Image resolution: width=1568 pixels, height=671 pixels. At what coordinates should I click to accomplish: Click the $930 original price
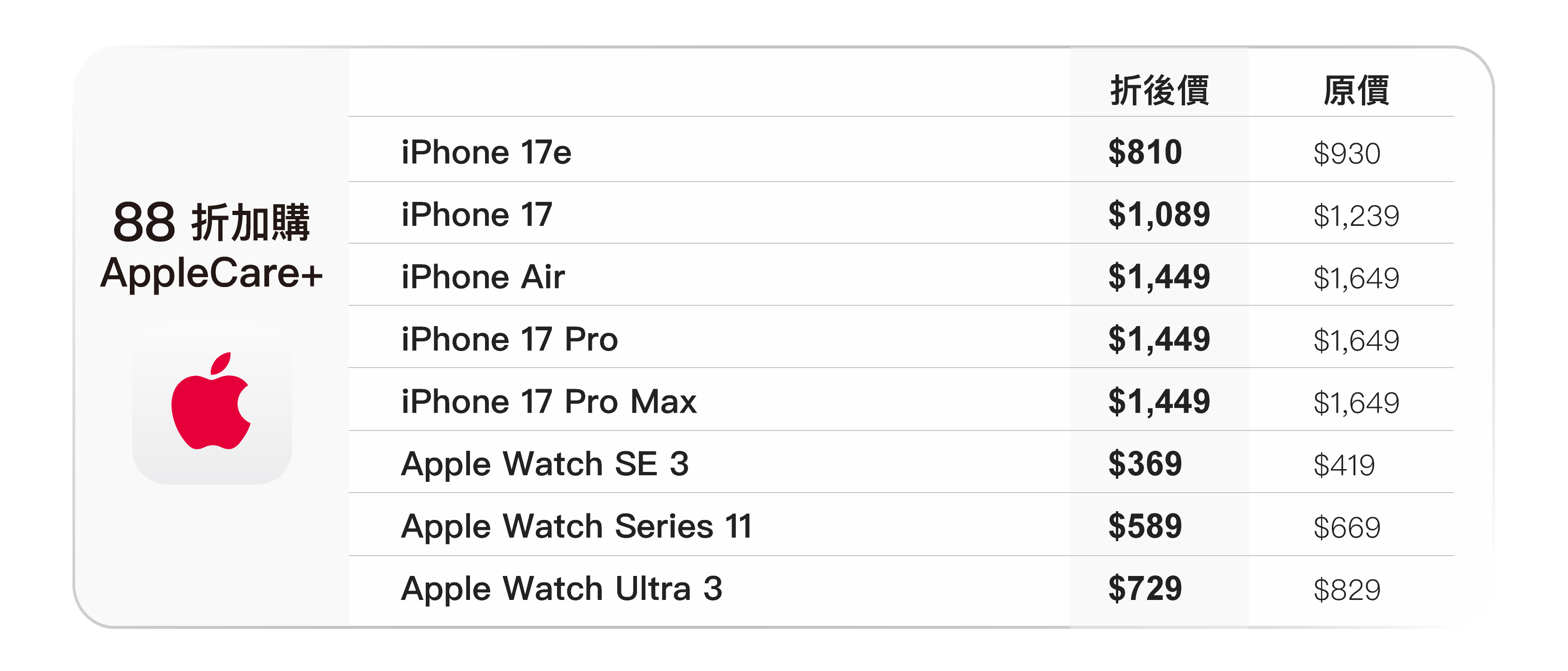1346,153
